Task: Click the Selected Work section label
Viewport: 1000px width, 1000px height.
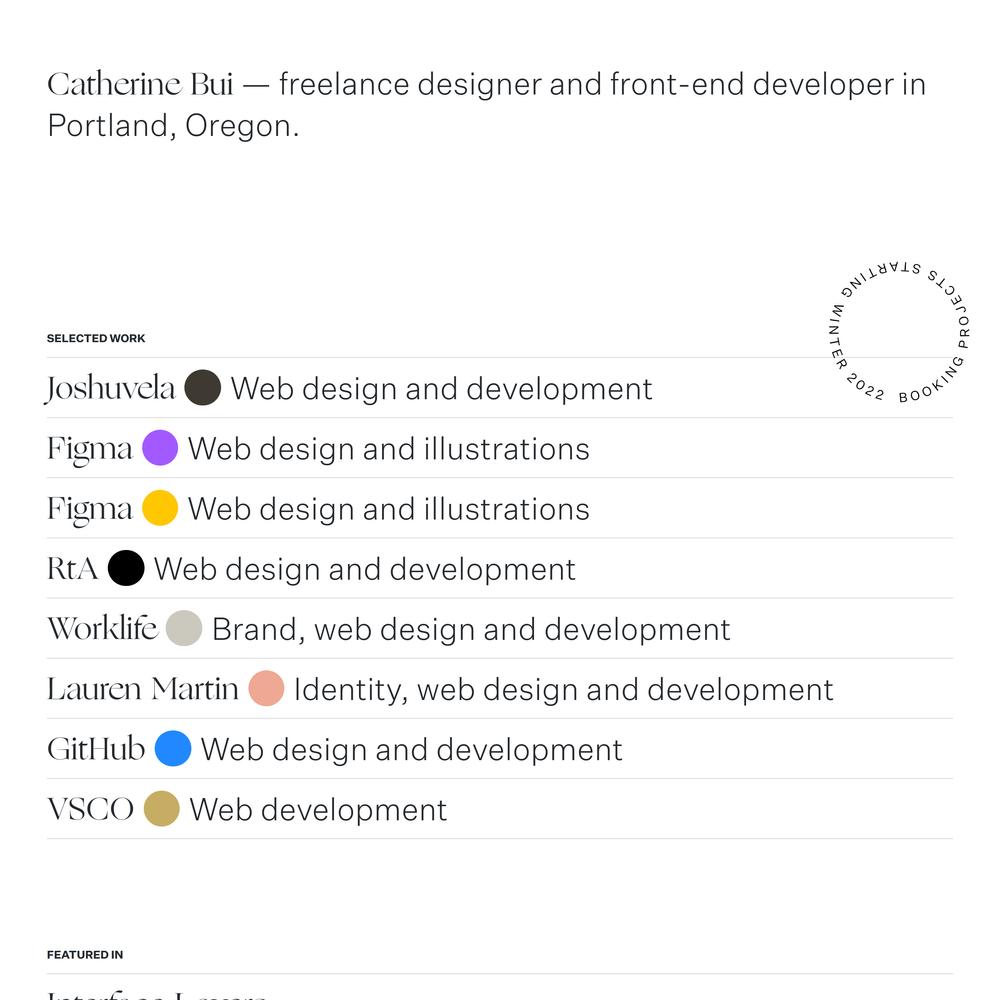Action: click(96, 338)
